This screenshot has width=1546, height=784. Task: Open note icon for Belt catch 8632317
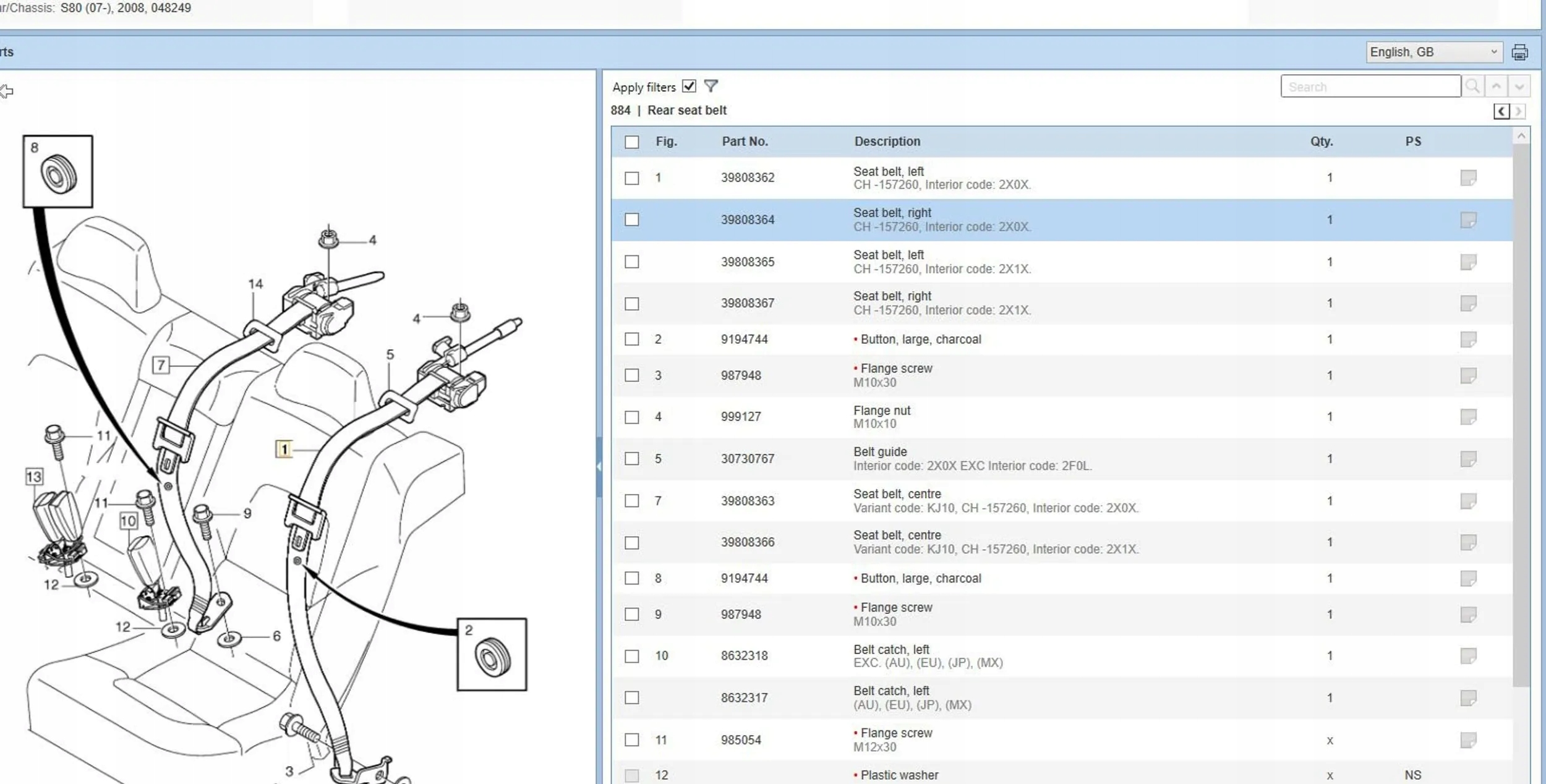pyautogui.click(x=1468, y=698)
